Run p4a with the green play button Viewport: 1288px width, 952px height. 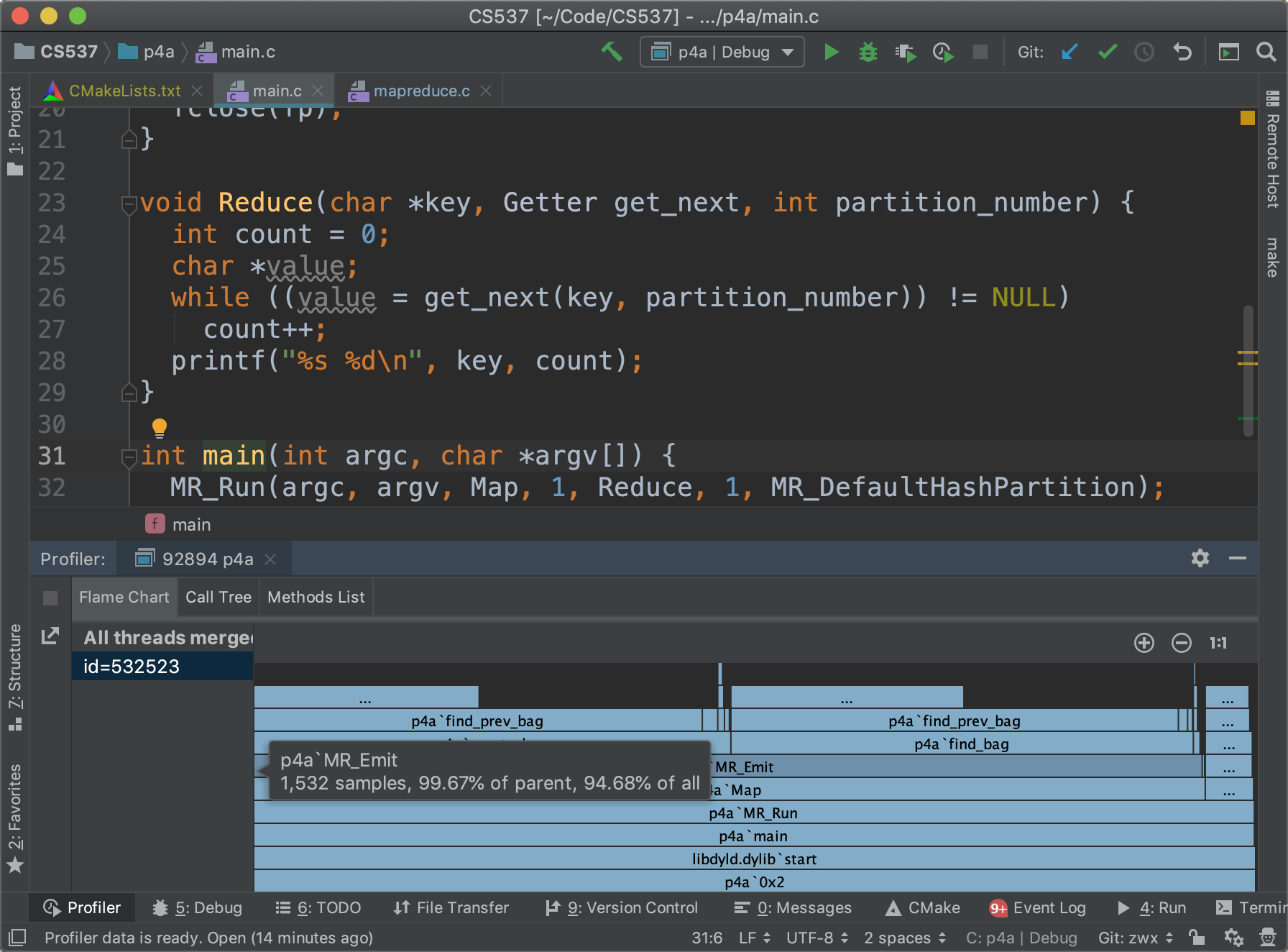(831, 52)
